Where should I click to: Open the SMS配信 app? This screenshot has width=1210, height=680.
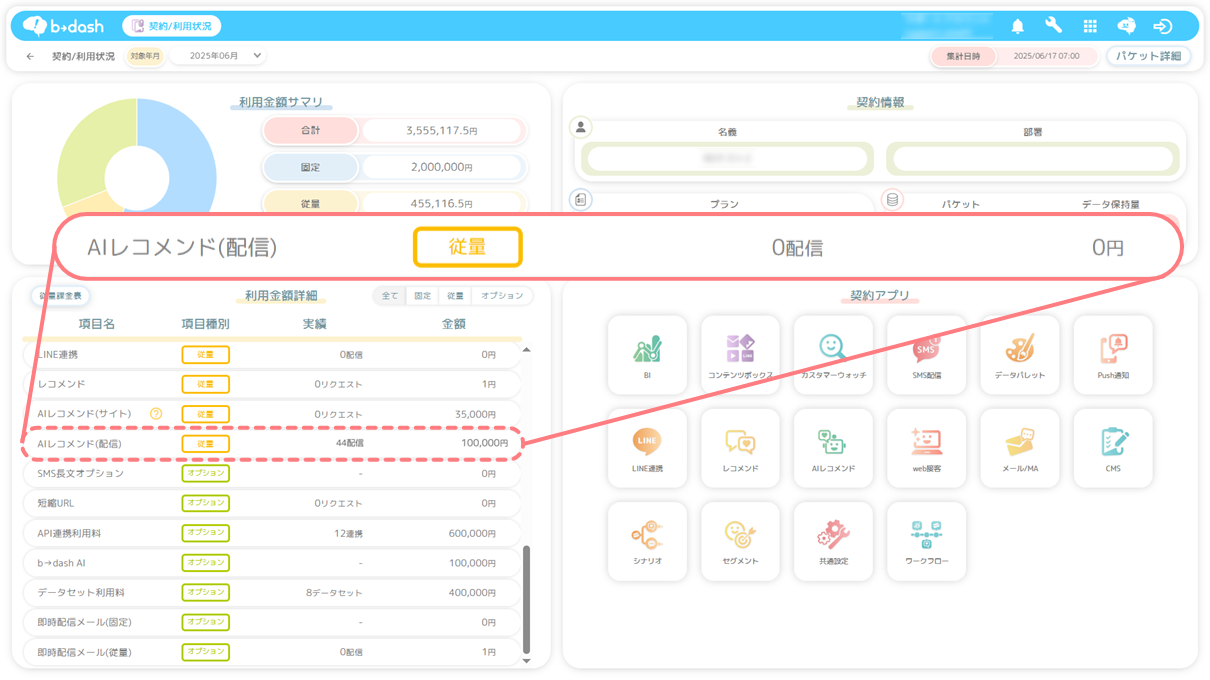pyautogui.click(x=926, y=354)
